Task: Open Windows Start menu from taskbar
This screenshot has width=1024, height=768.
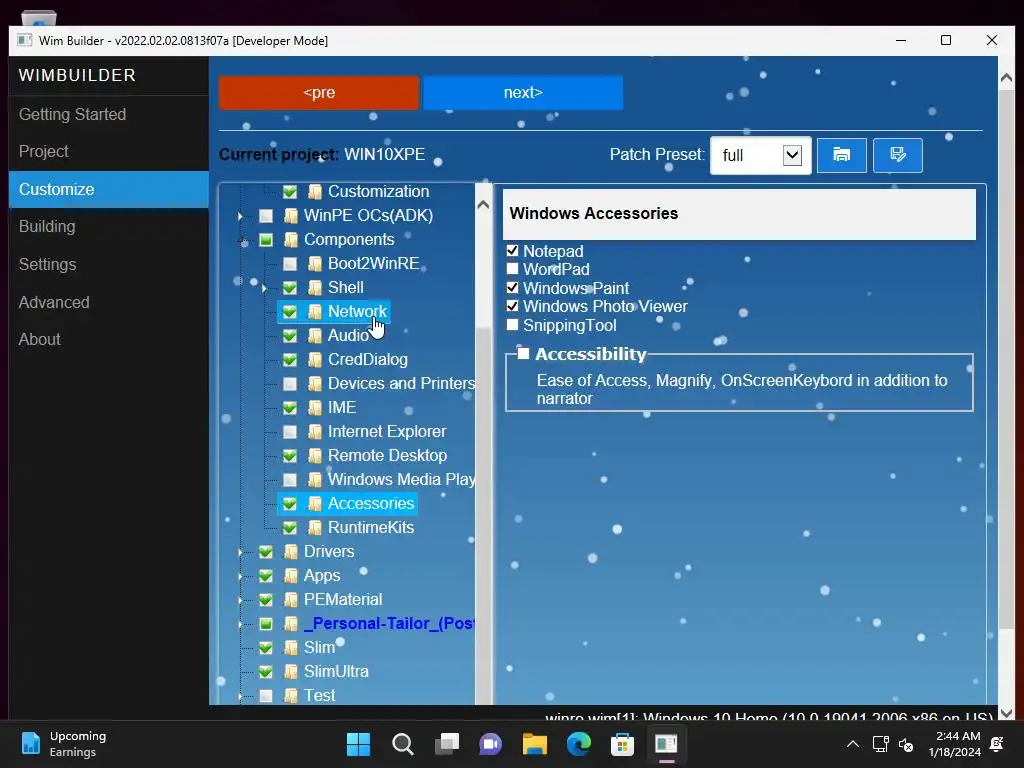Action: 358,744
